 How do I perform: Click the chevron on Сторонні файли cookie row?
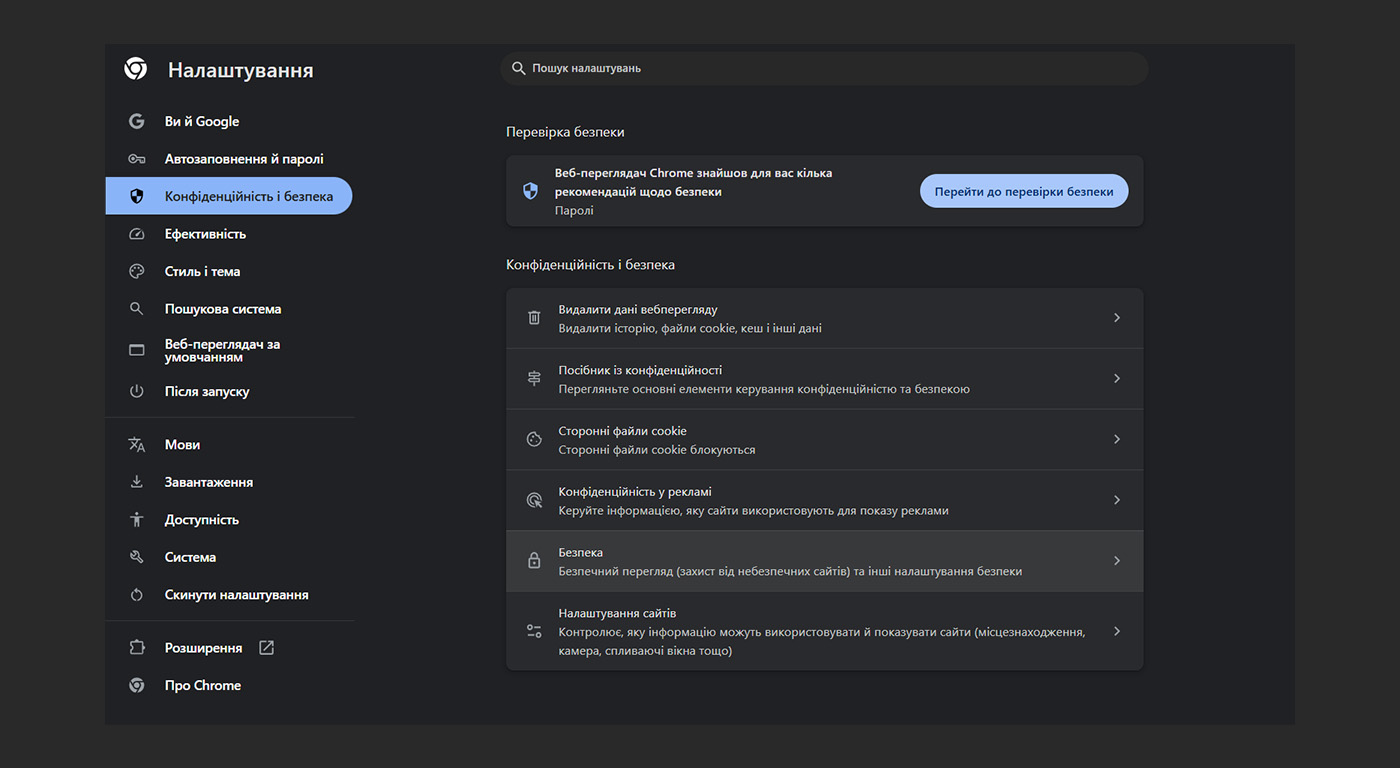(1117, 439)
